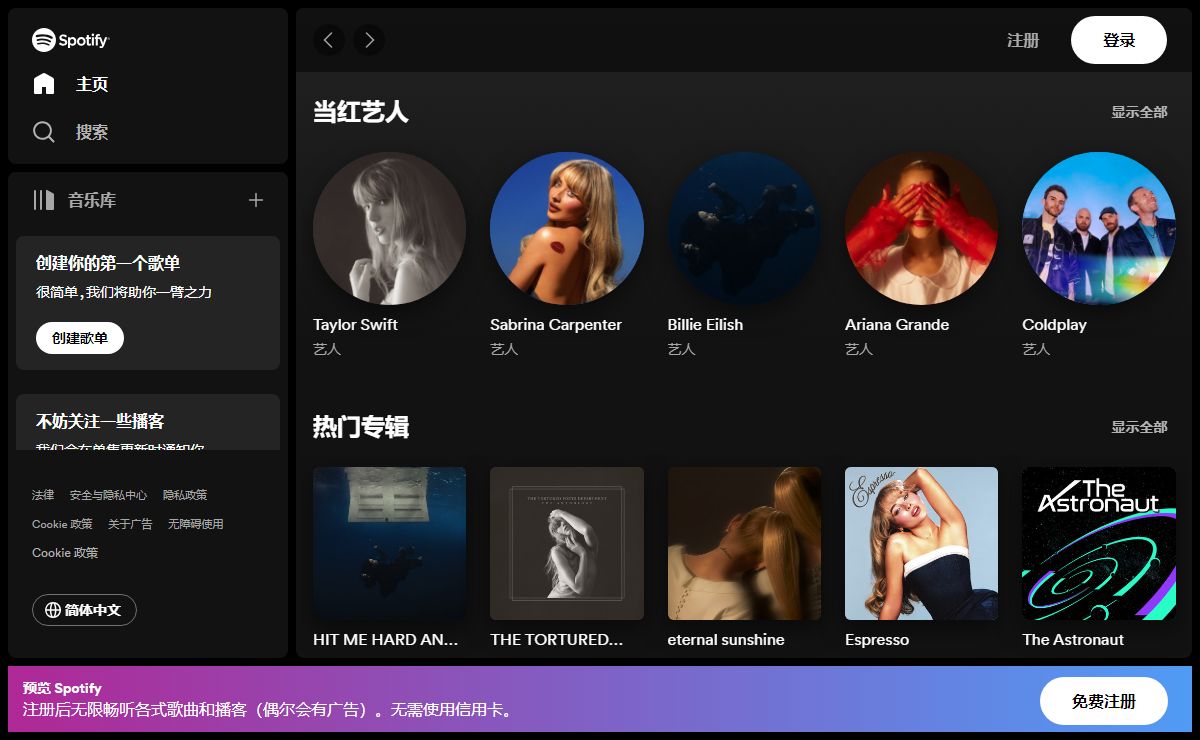
Task: Open 音乐库 label in sidebar
Action: click(92, 200)
